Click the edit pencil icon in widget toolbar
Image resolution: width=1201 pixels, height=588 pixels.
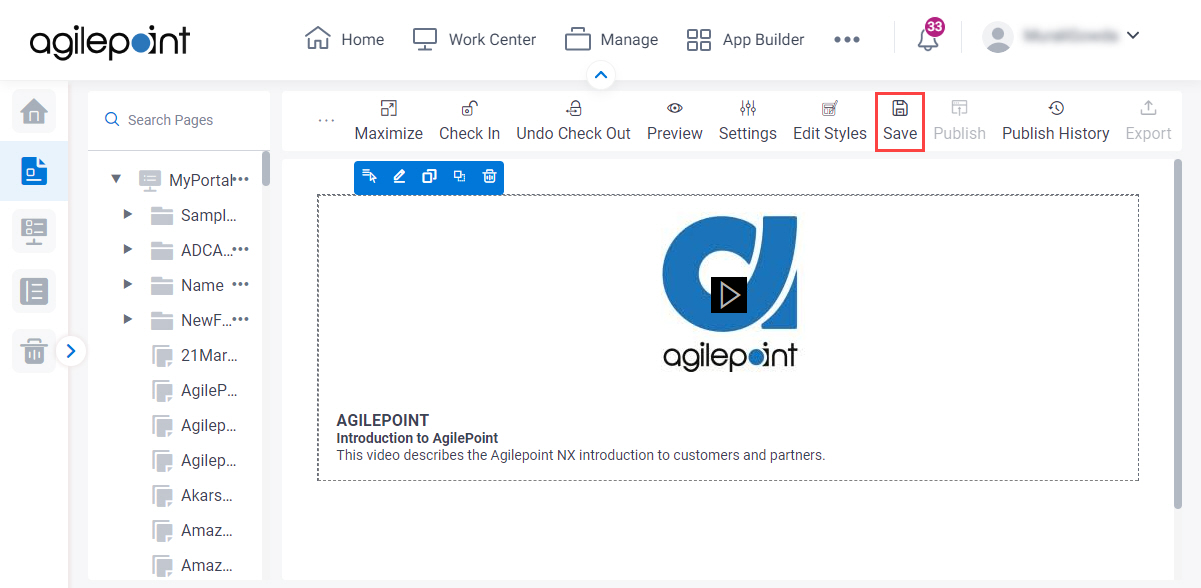point(399,177)
